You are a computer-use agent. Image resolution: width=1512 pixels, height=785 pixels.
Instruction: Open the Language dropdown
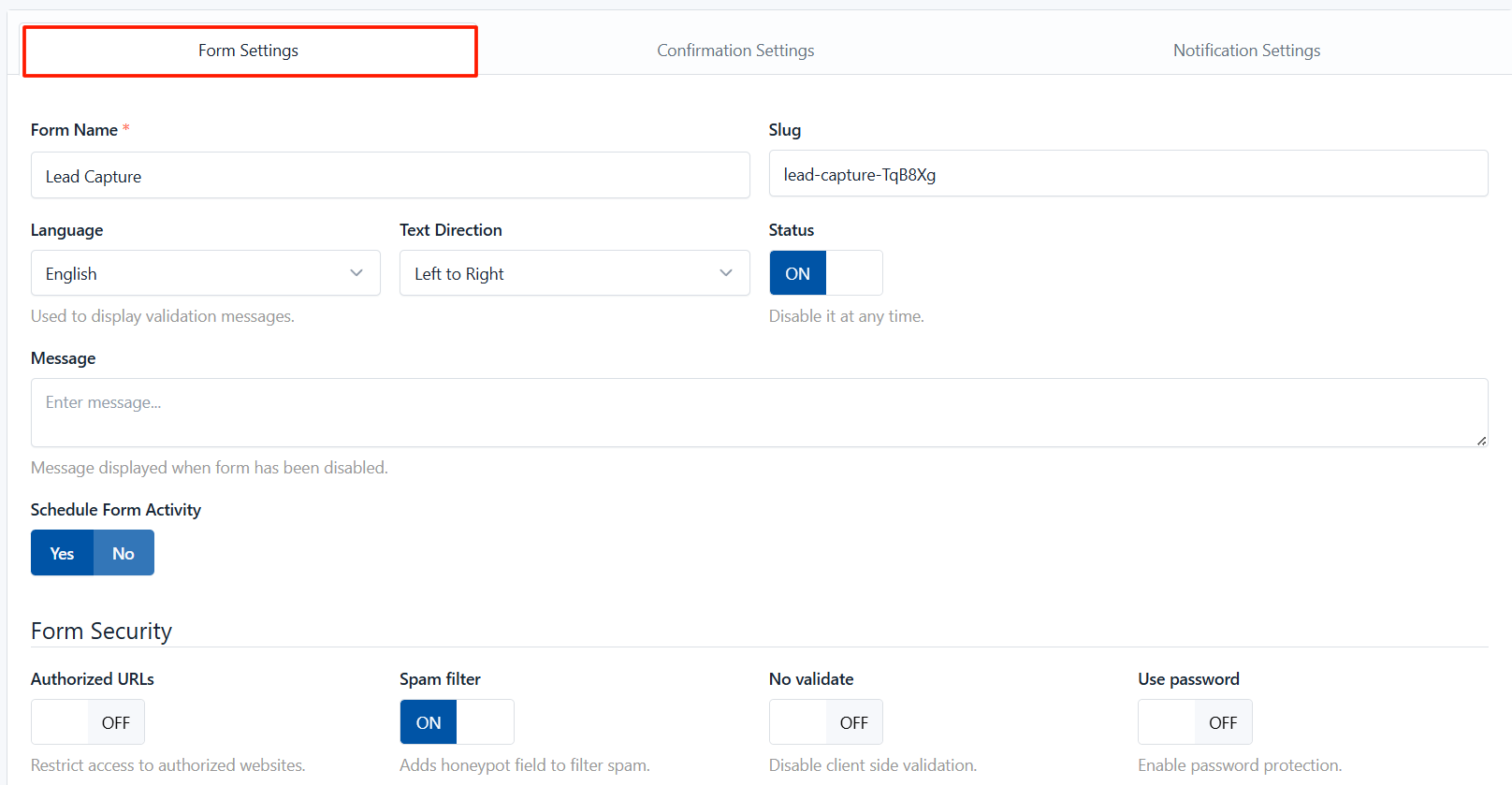(x=206, y=273)
